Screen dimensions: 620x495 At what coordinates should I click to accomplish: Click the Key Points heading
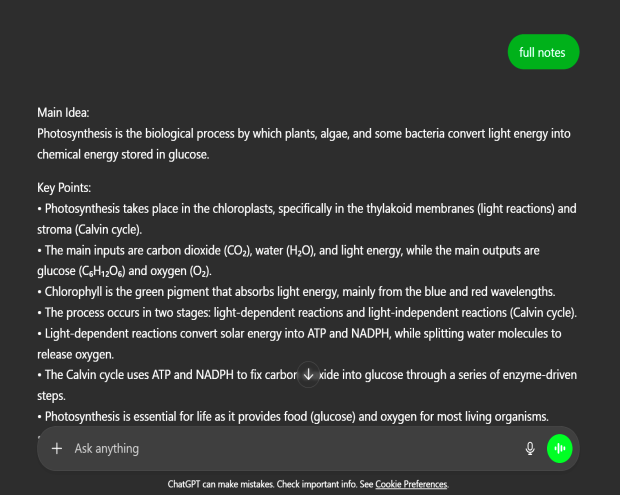[64, 188]
